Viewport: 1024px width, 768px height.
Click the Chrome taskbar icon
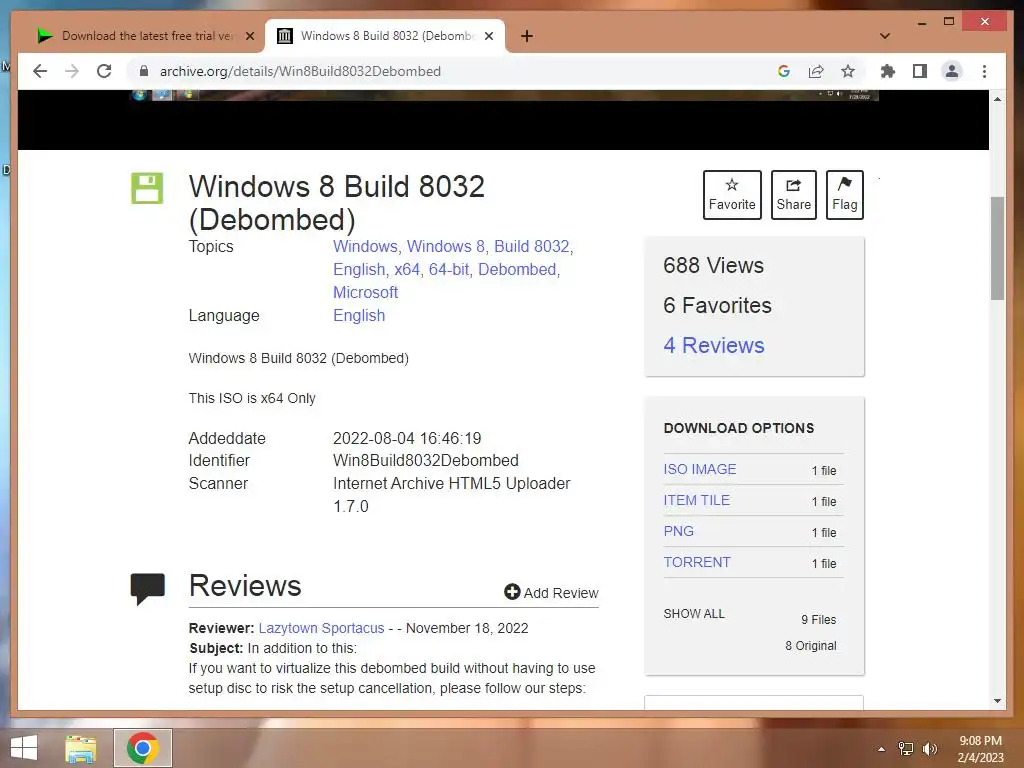(142, 748)
